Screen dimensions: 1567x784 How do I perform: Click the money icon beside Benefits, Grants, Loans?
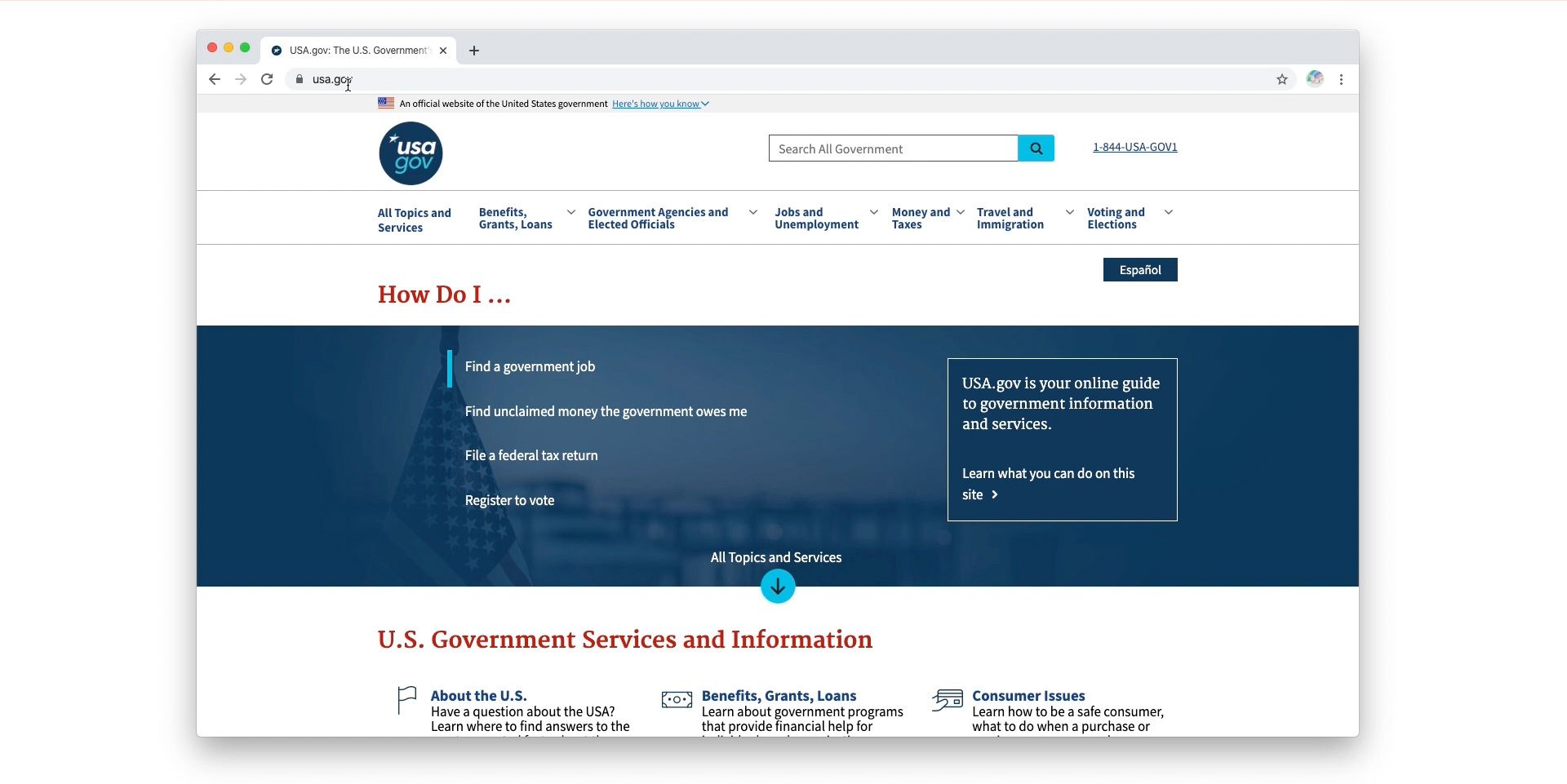677,700
